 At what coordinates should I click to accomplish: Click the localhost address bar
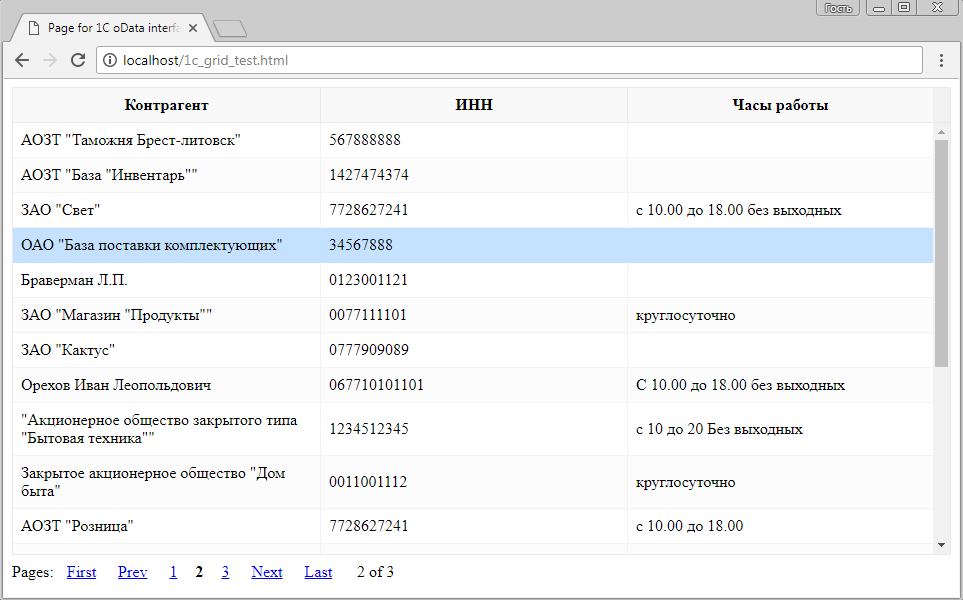click(500, 61)
